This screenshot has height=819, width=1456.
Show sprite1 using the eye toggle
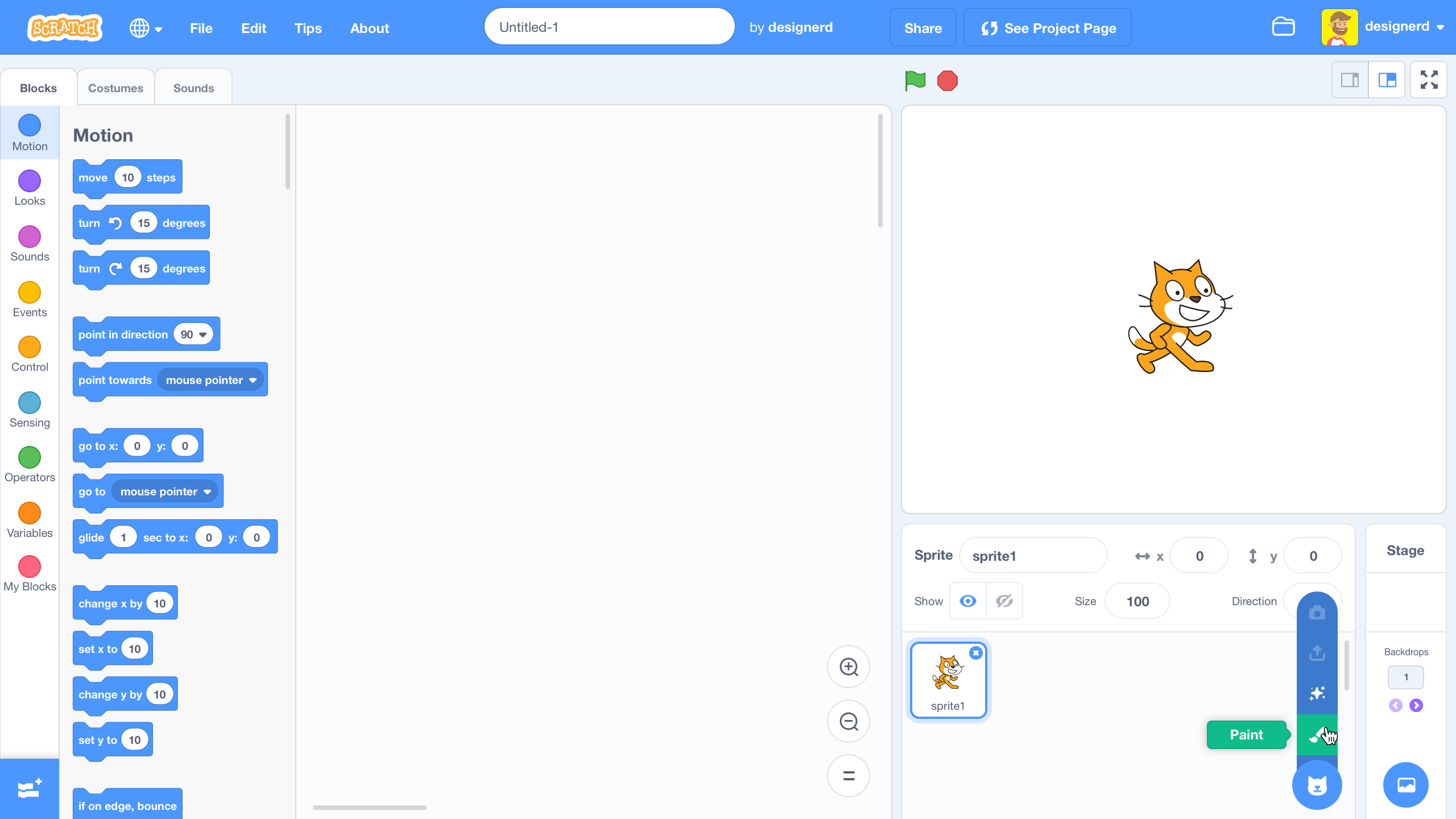[967, 601]
